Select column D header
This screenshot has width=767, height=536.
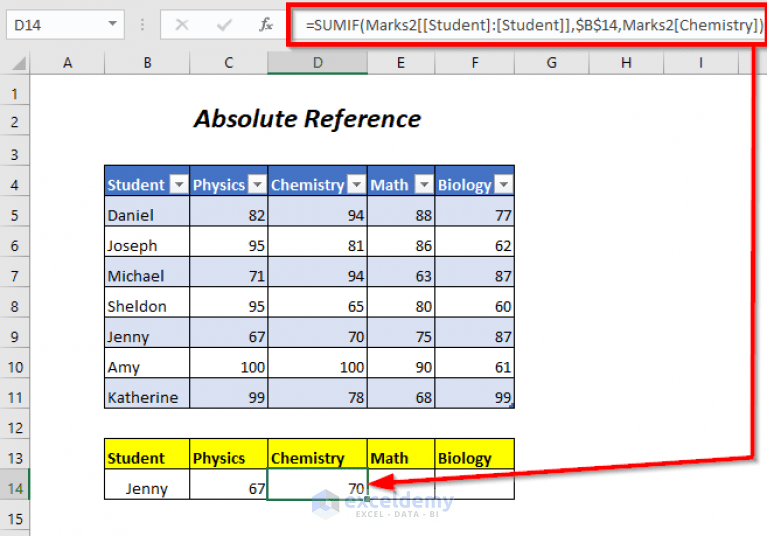317,63
